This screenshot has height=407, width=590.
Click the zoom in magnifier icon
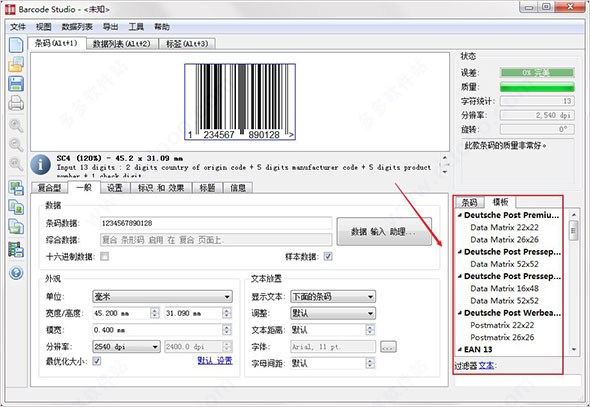click(16, 125)
